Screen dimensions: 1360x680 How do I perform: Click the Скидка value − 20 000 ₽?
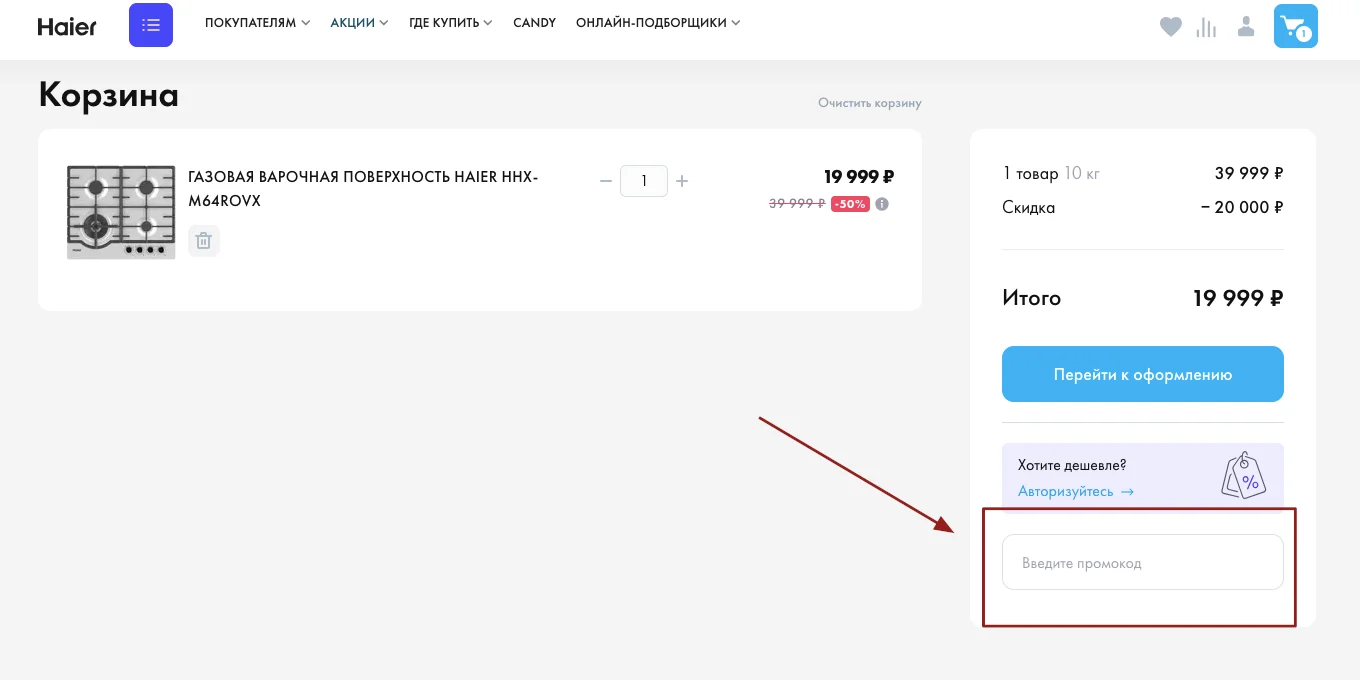pos(1242,208)
